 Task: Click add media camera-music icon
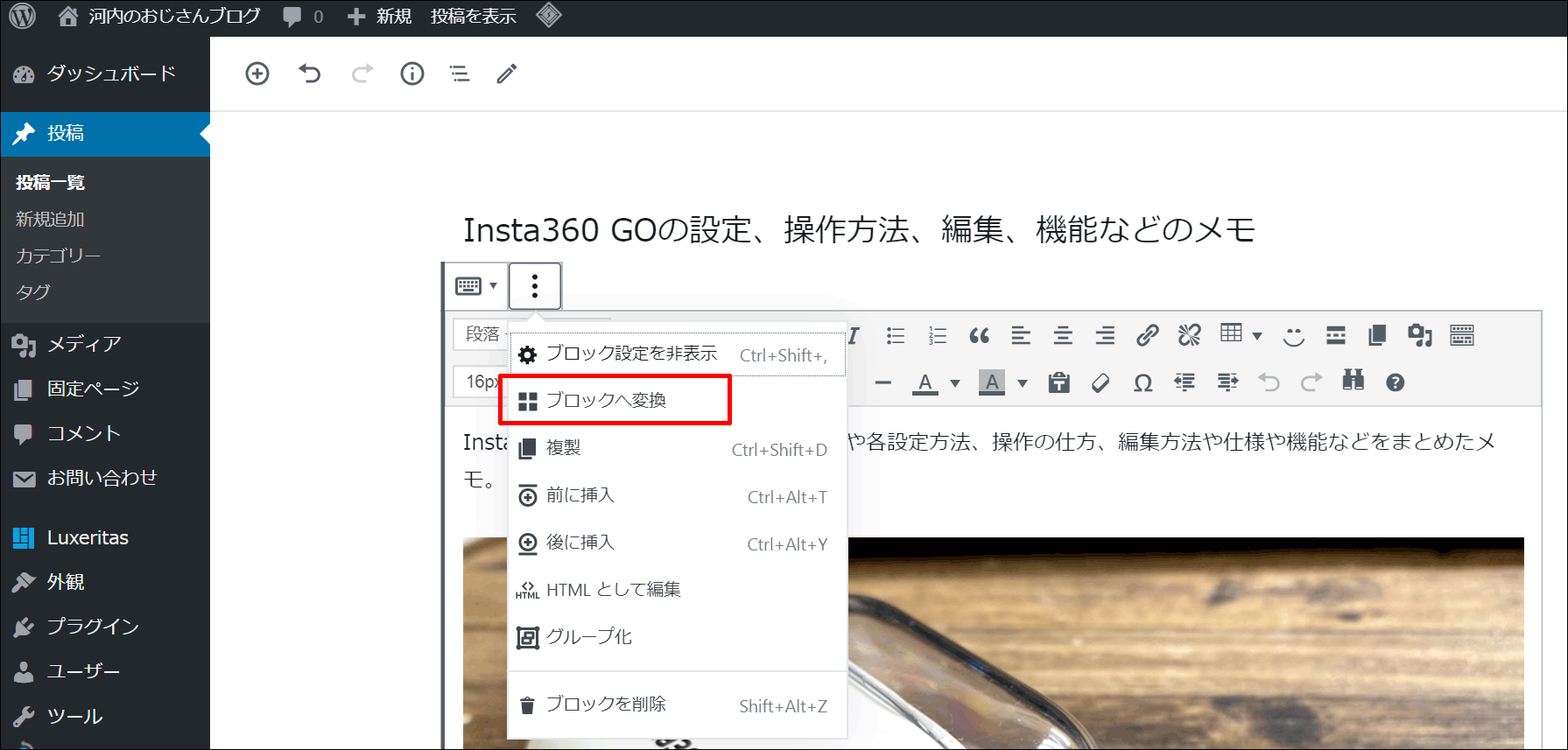pos(1419,335)
